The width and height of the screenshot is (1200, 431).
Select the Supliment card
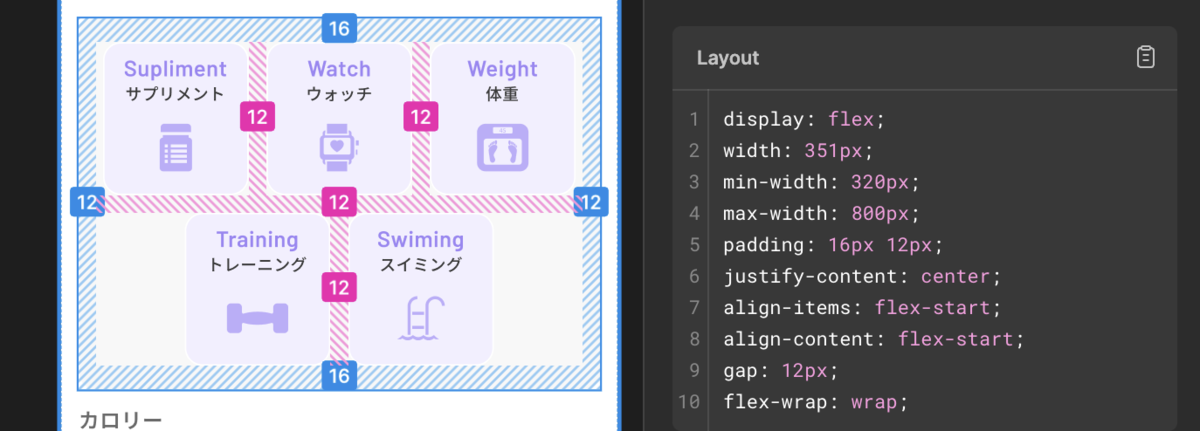175,118
